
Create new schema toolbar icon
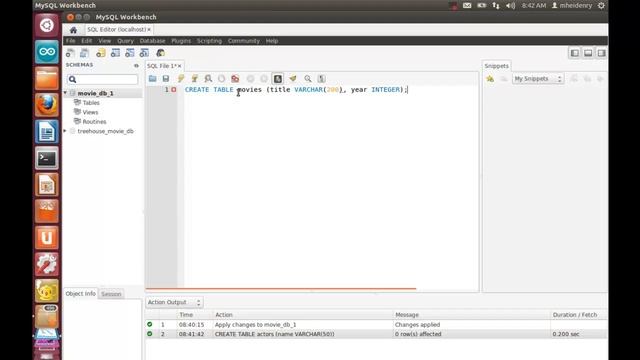101,53
